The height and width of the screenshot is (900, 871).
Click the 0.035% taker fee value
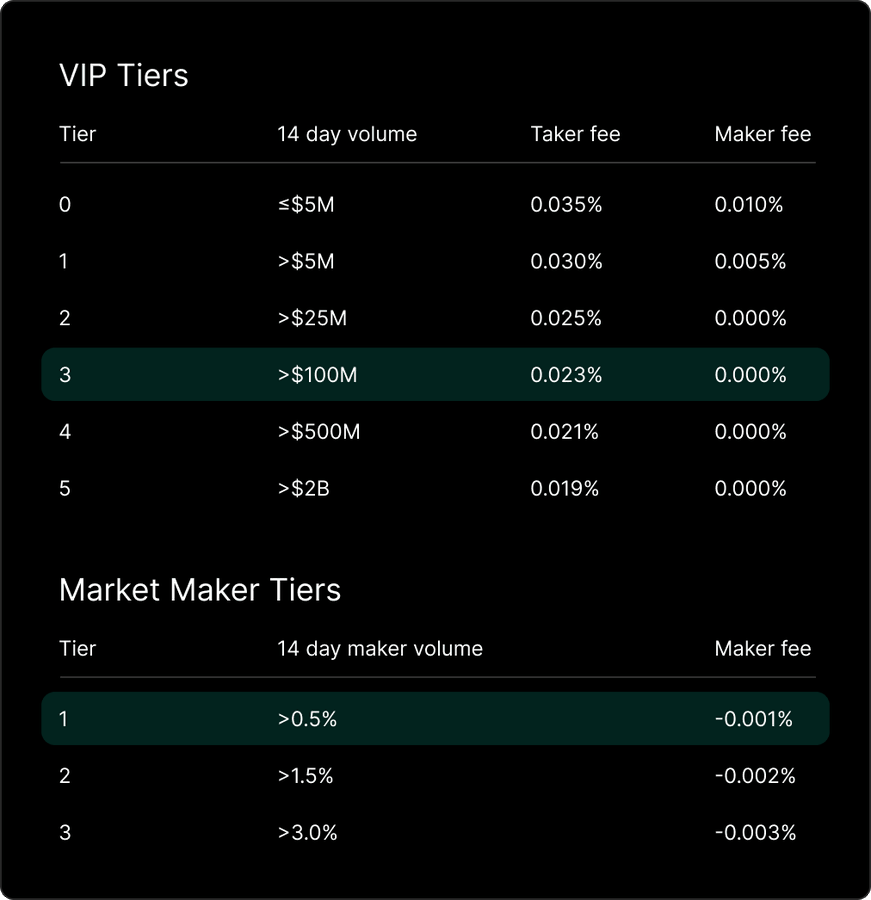coord(566,205)
